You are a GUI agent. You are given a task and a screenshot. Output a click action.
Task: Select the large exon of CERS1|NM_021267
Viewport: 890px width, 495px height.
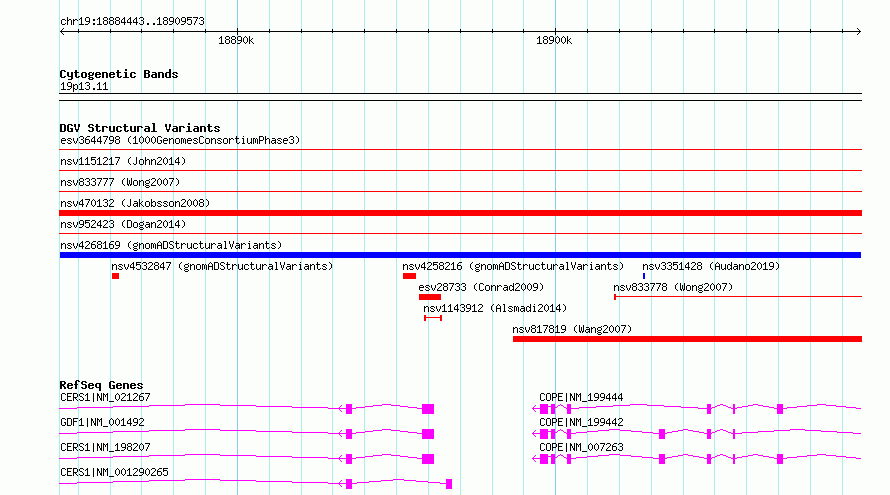(428, 409)
